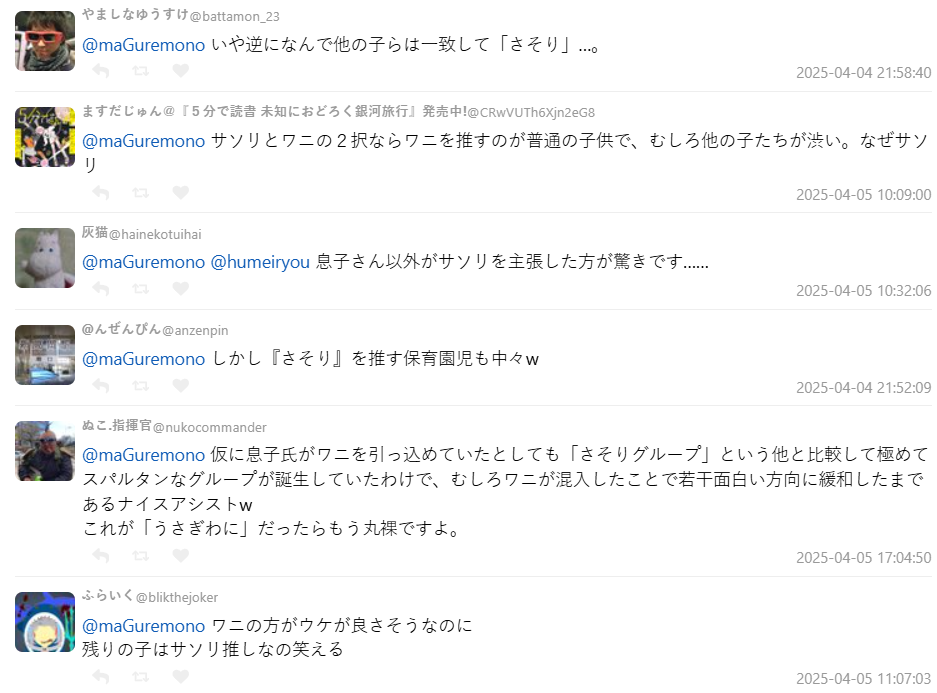
Task: Reply to ますだじゅん's tweet
Action: (100, 192)
